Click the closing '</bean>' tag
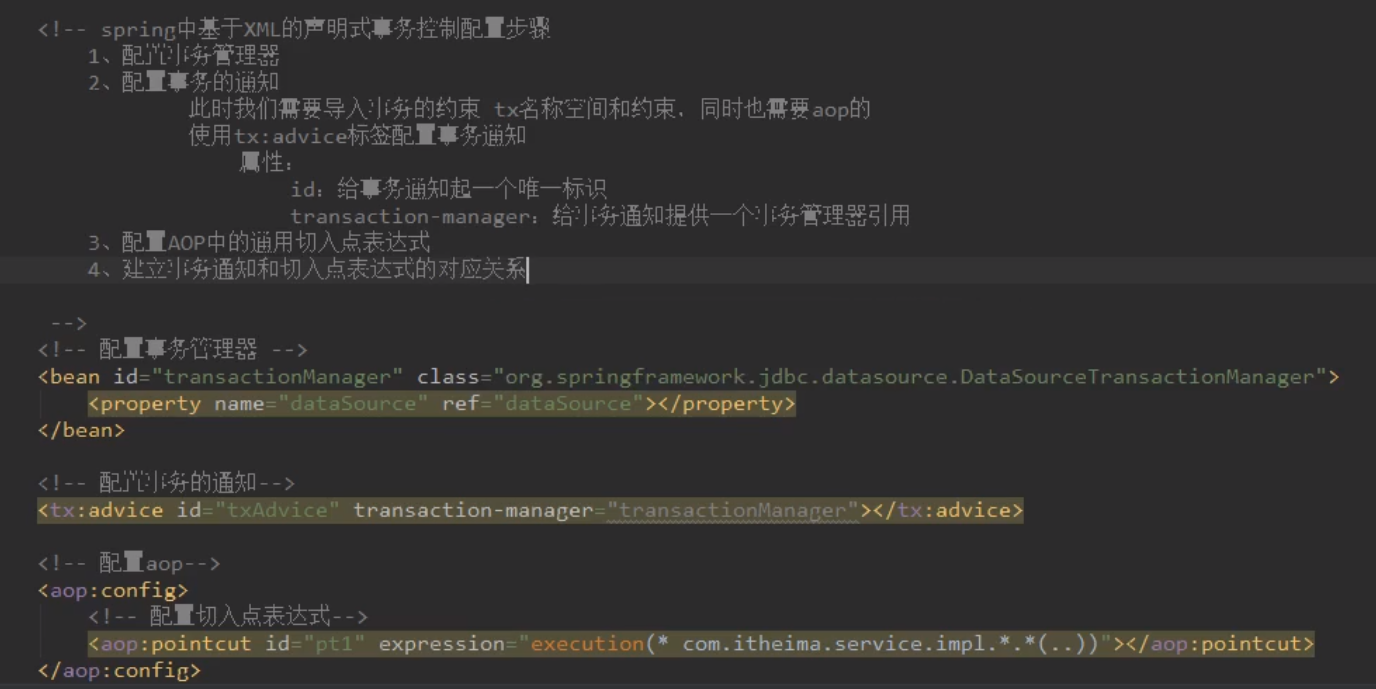The height and width of the screenshot is (689, 1376). (x=82, y=430)
